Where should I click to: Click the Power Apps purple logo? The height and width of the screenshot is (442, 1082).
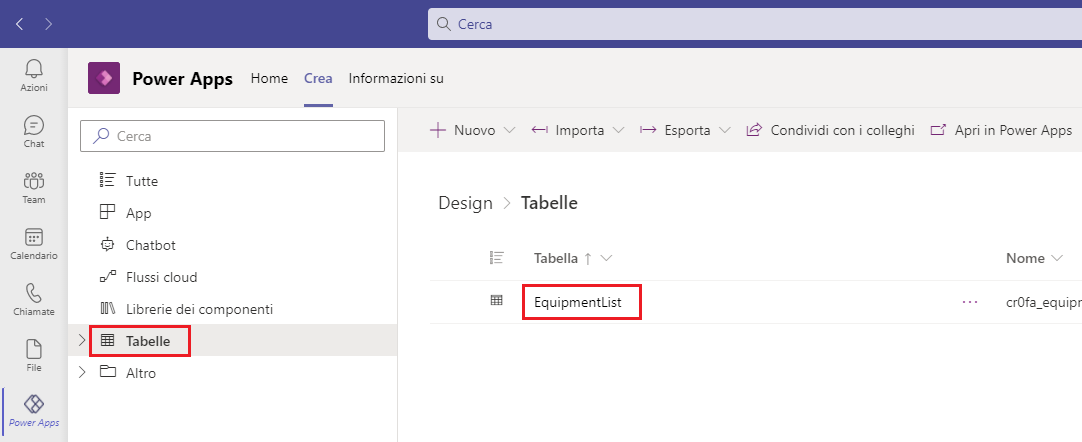[x=104, y=78]
